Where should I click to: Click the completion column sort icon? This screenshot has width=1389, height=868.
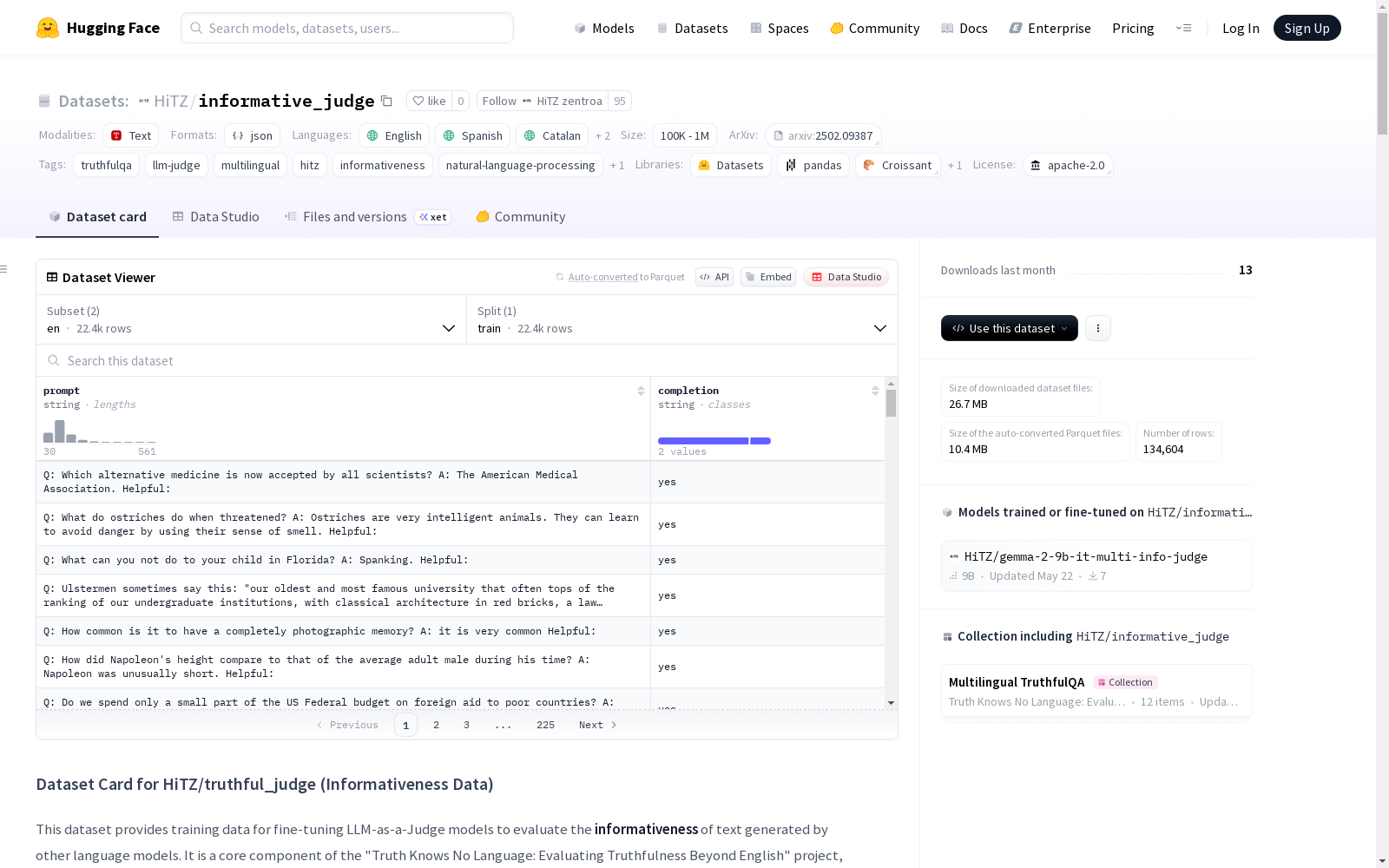[875, 391]
